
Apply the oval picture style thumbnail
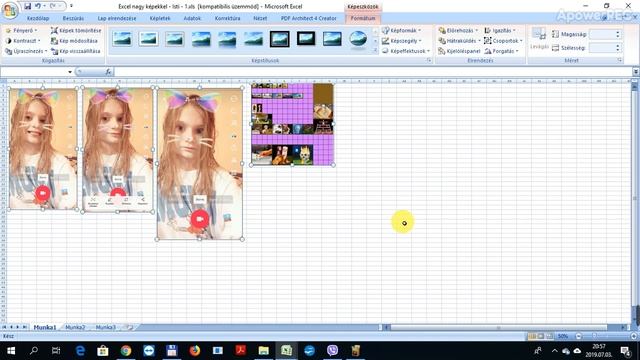pyautogui.click(x=358, y=39)
